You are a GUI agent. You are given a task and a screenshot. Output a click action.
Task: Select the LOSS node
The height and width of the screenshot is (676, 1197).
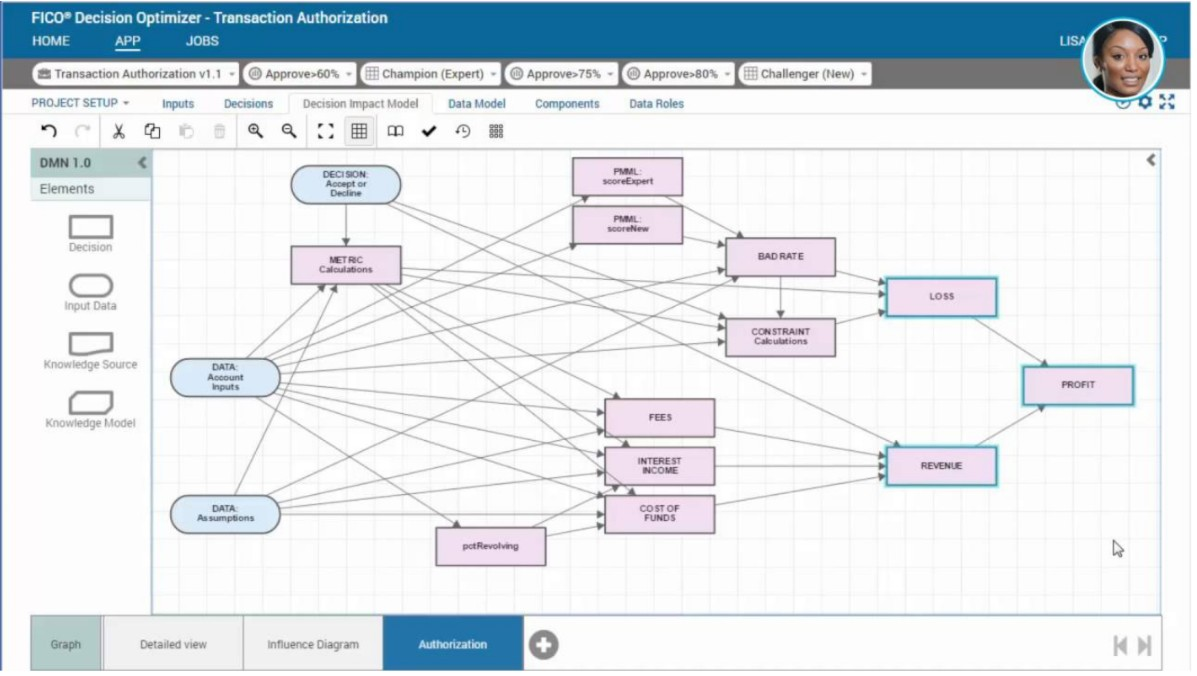tap(941, 297)
